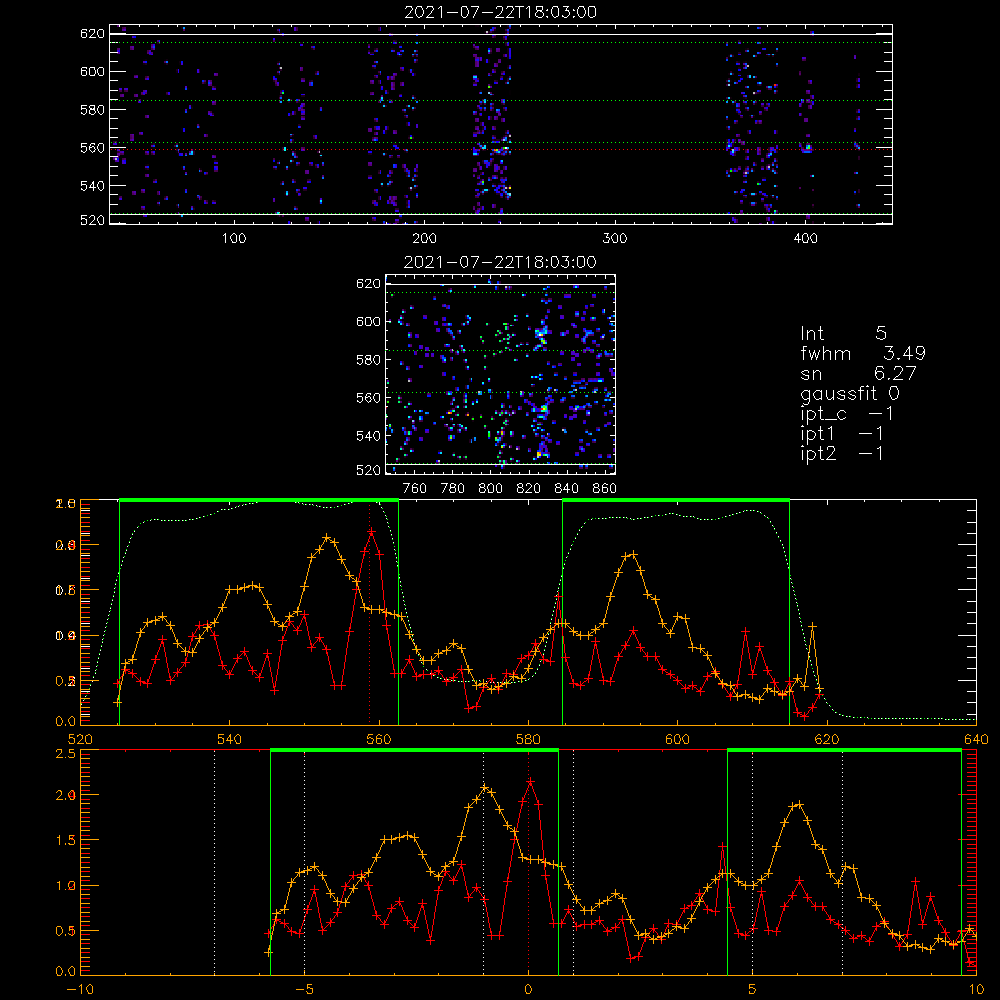The image size is (1000, 1000).
Task: Click the red peak near 559 in third plot
Action: [x=371, y=531]
